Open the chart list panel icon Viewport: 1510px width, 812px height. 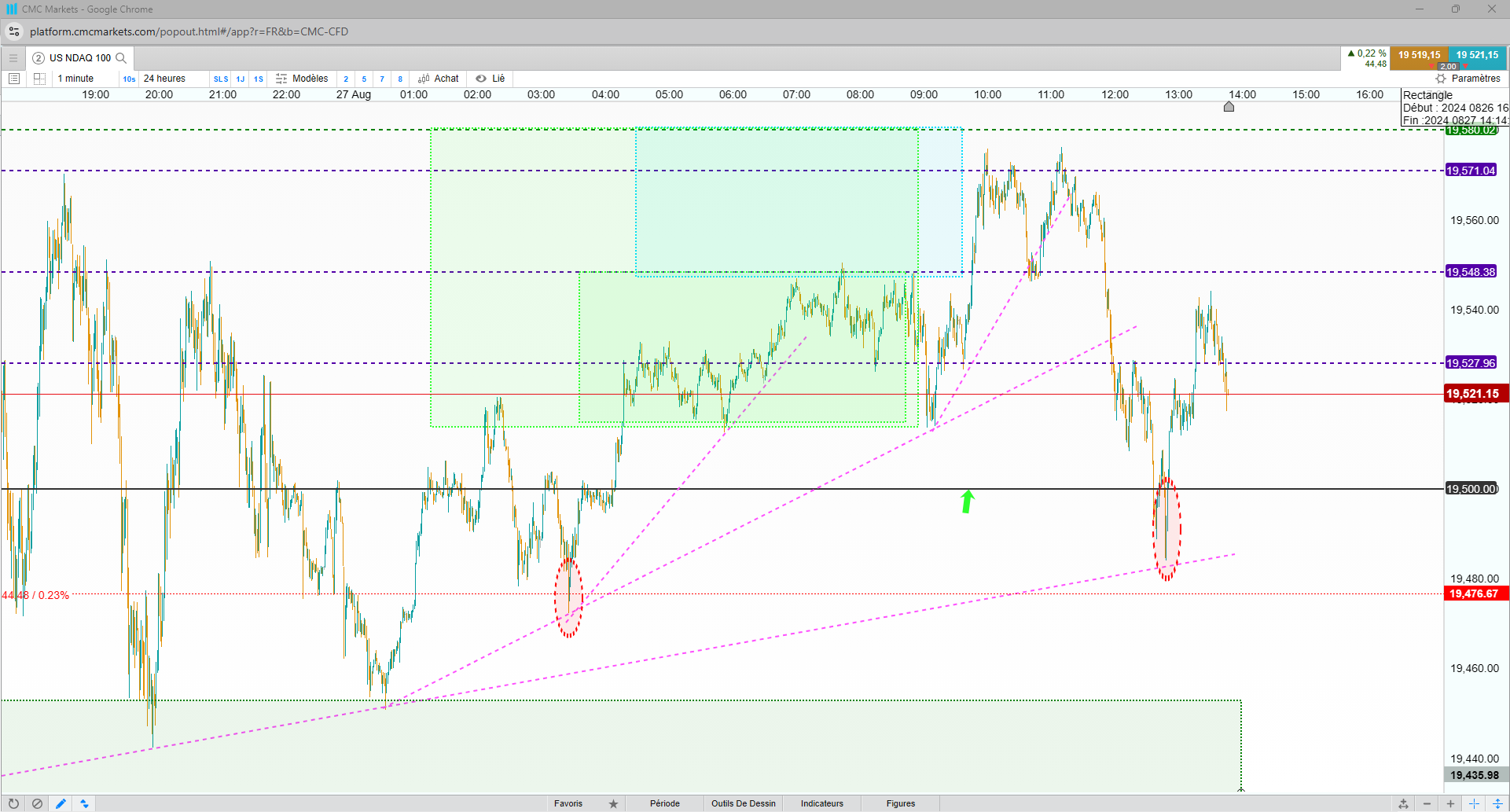pos(14,79)
